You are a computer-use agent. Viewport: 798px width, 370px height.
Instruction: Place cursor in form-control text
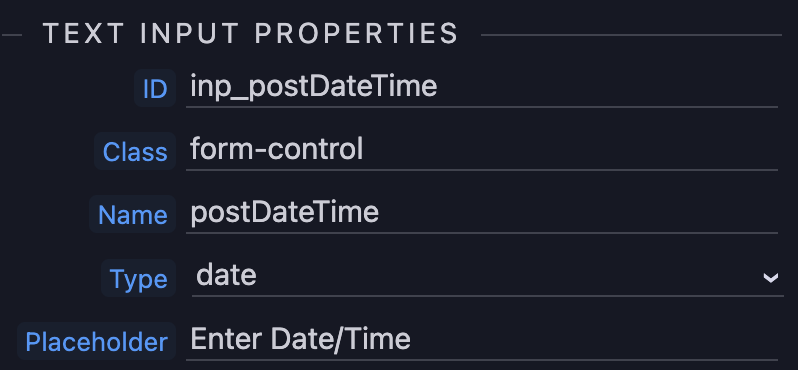[276, 149]
